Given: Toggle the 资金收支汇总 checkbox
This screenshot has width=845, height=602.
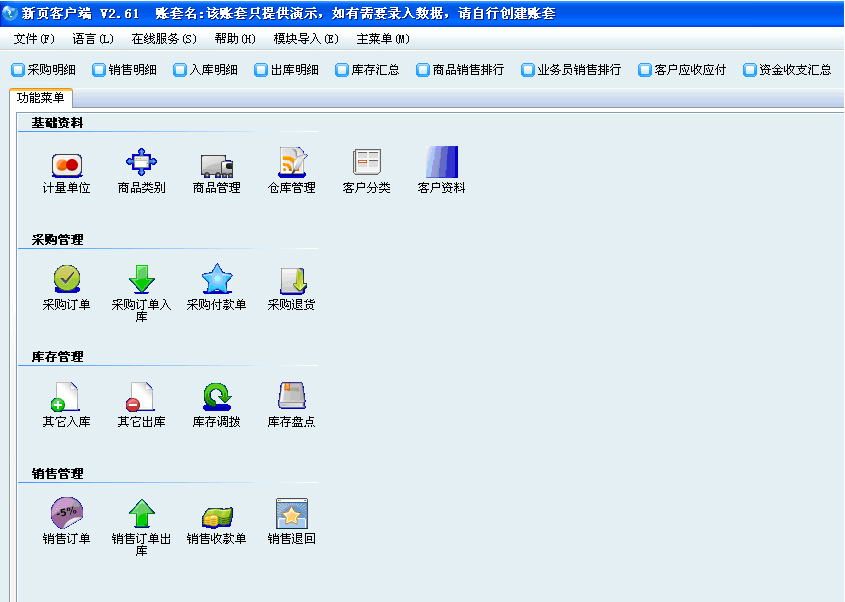Looking at the screenshot, I should point(749,70).
